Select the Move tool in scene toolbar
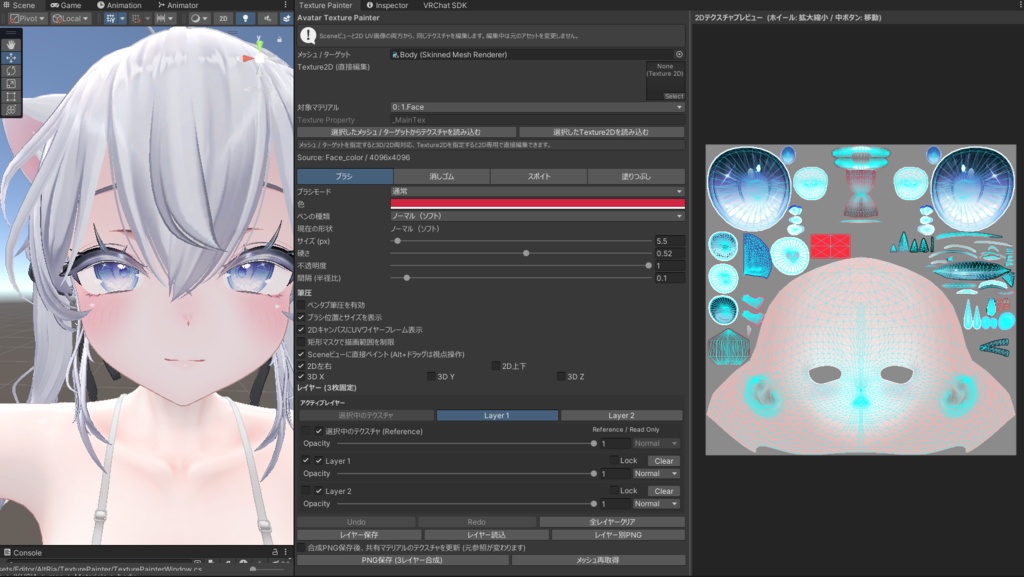The image size is (1024, 577). [11, 57]
